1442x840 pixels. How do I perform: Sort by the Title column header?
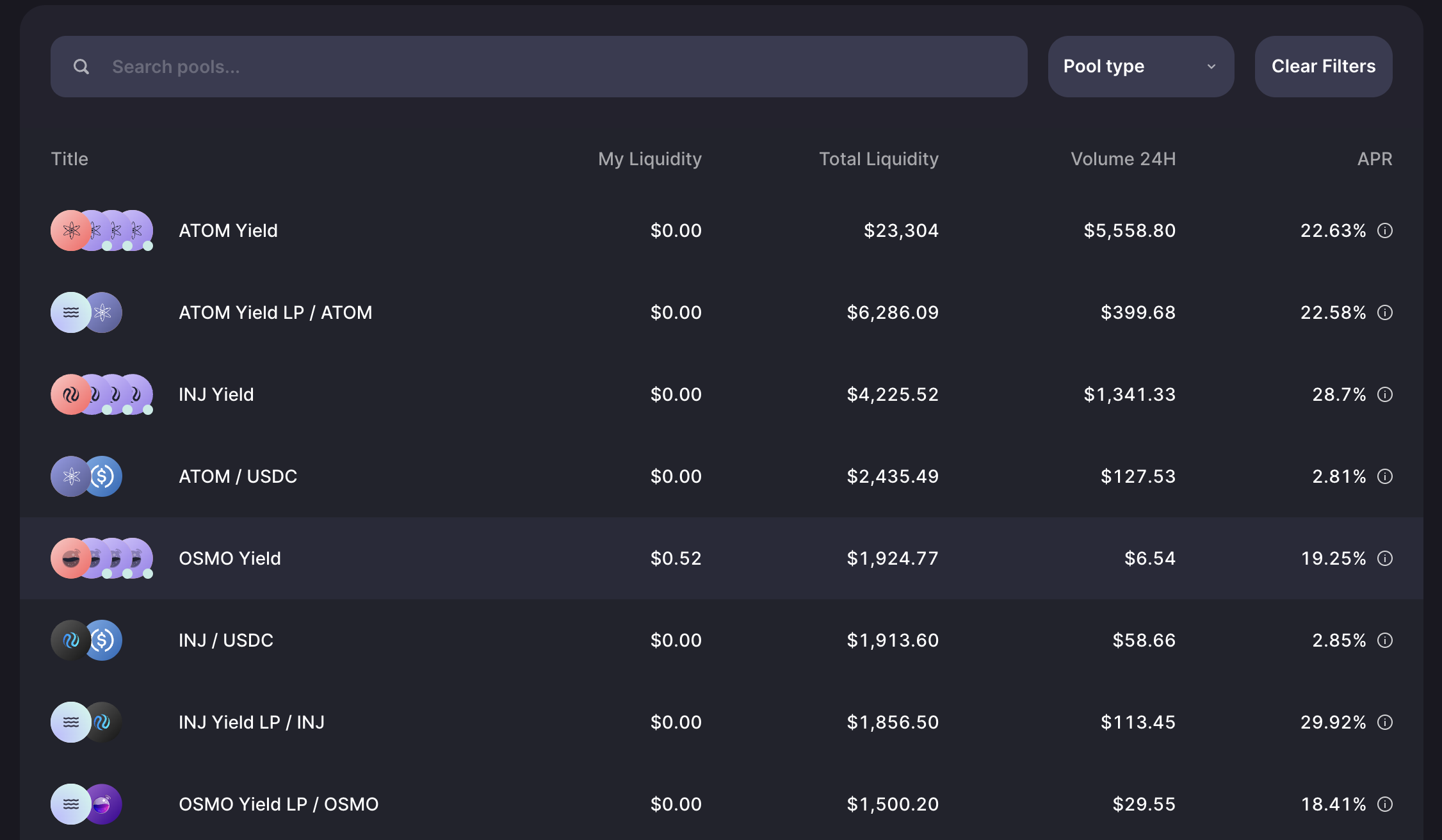(x=70, y=159)
